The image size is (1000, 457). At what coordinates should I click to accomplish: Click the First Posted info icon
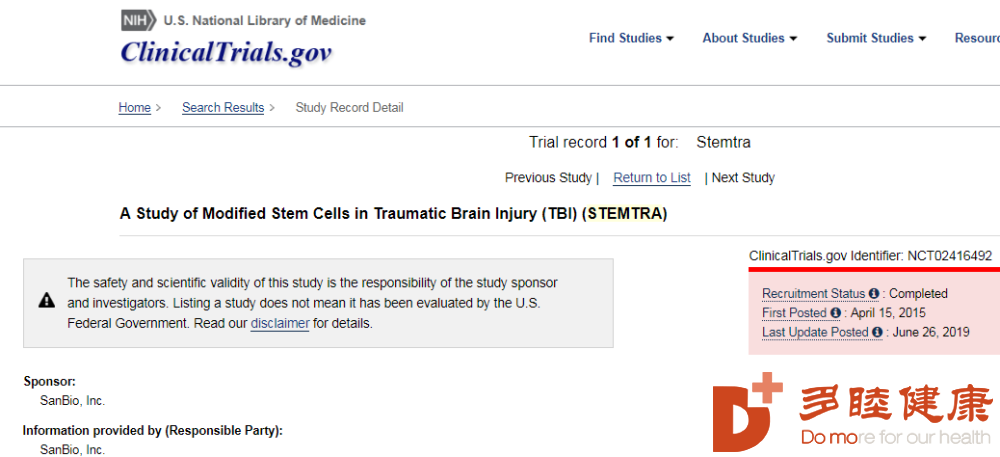point(835,313)
